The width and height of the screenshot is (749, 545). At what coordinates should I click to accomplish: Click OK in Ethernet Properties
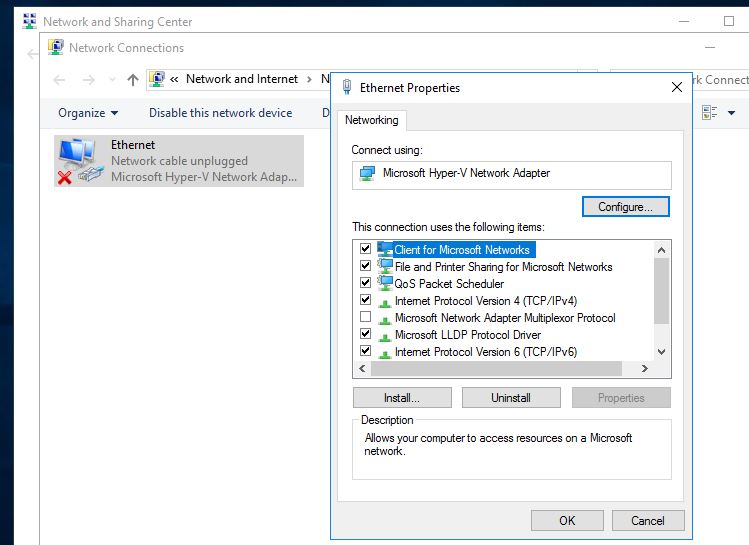click(x=567, y=521)
